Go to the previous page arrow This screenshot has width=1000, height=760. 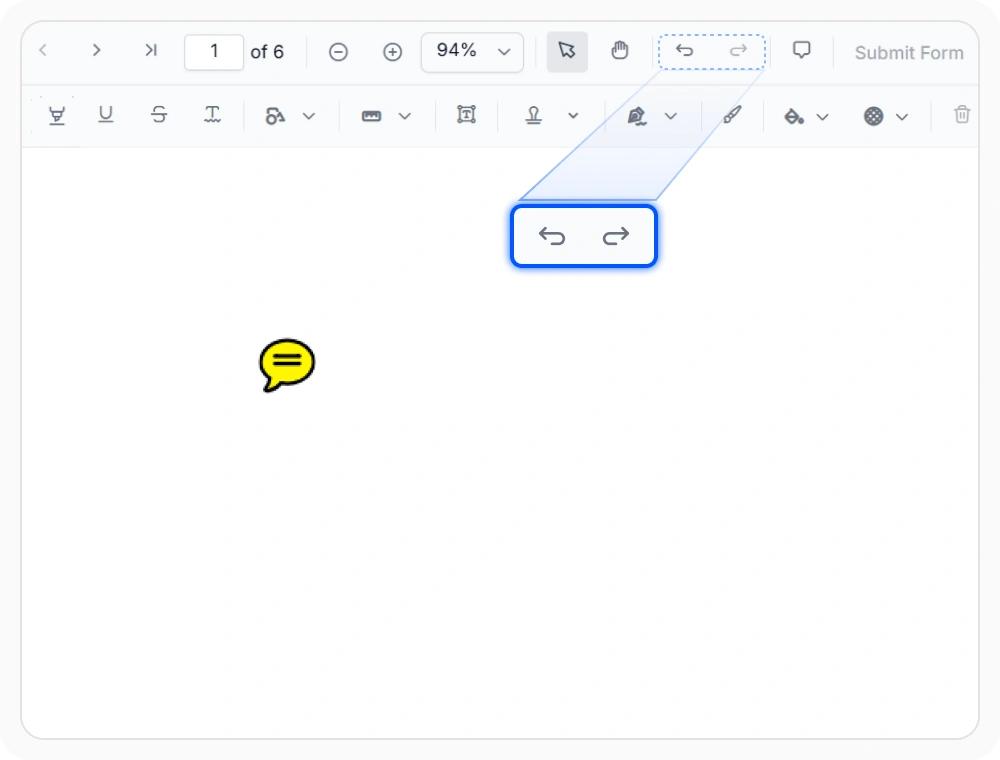[x=43, y=50]
